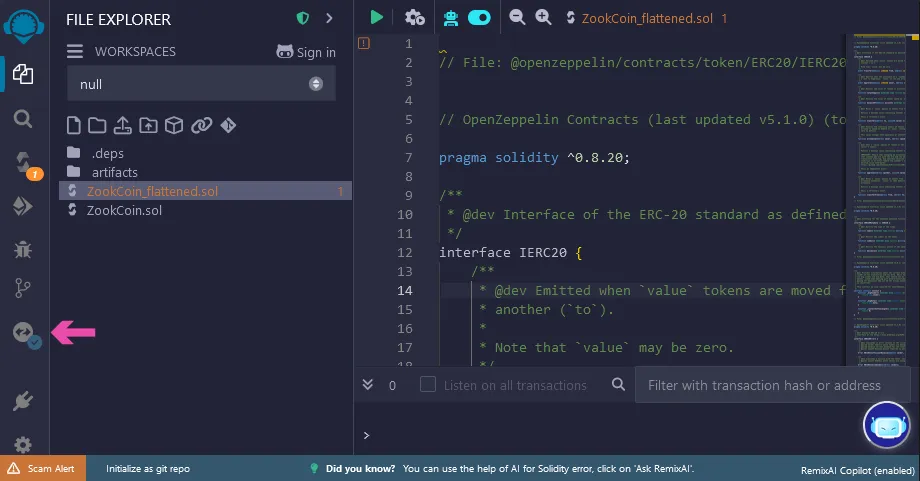The image size is (920, 481).
Task: Open the WORKSPACES hamburger menu
Action: click(x=75, y=52)
